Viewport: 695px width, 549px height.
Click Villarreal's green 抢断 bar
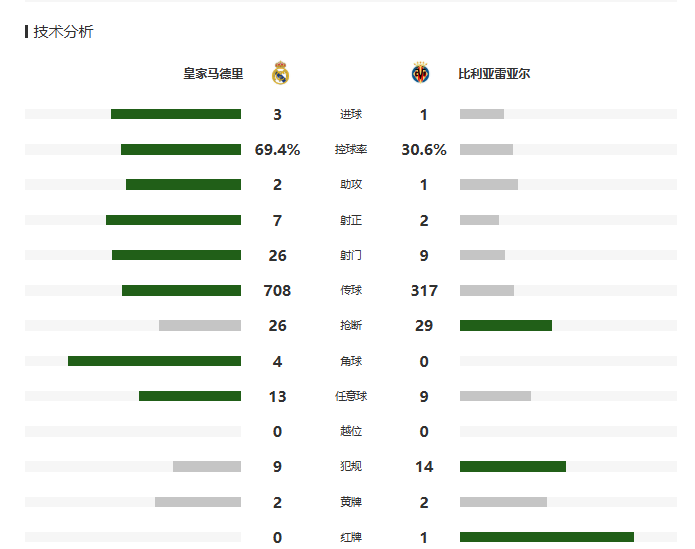(x=505, y=326)
